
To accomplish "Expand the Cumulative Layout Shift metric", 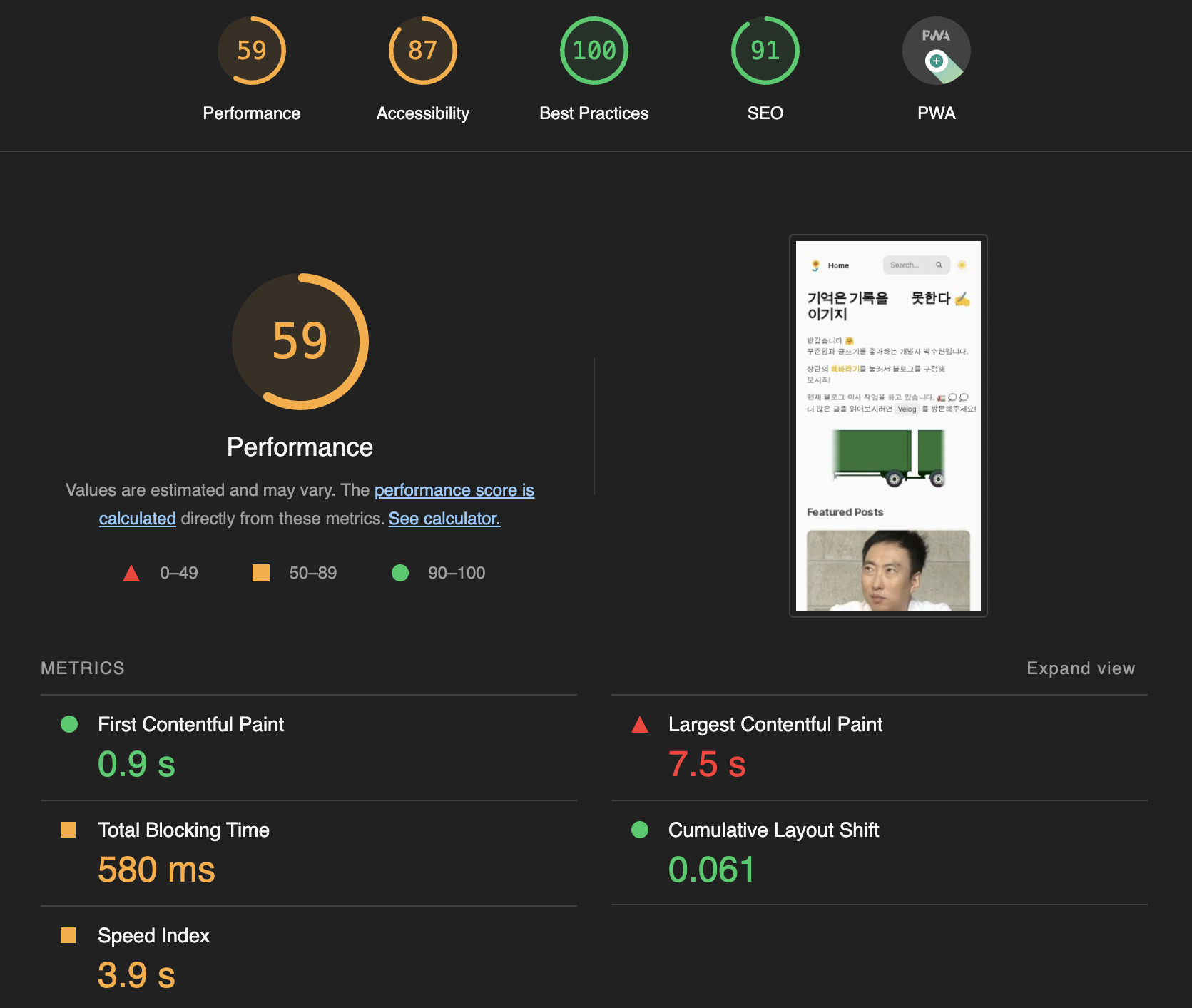I will click(x=880, y=853).
